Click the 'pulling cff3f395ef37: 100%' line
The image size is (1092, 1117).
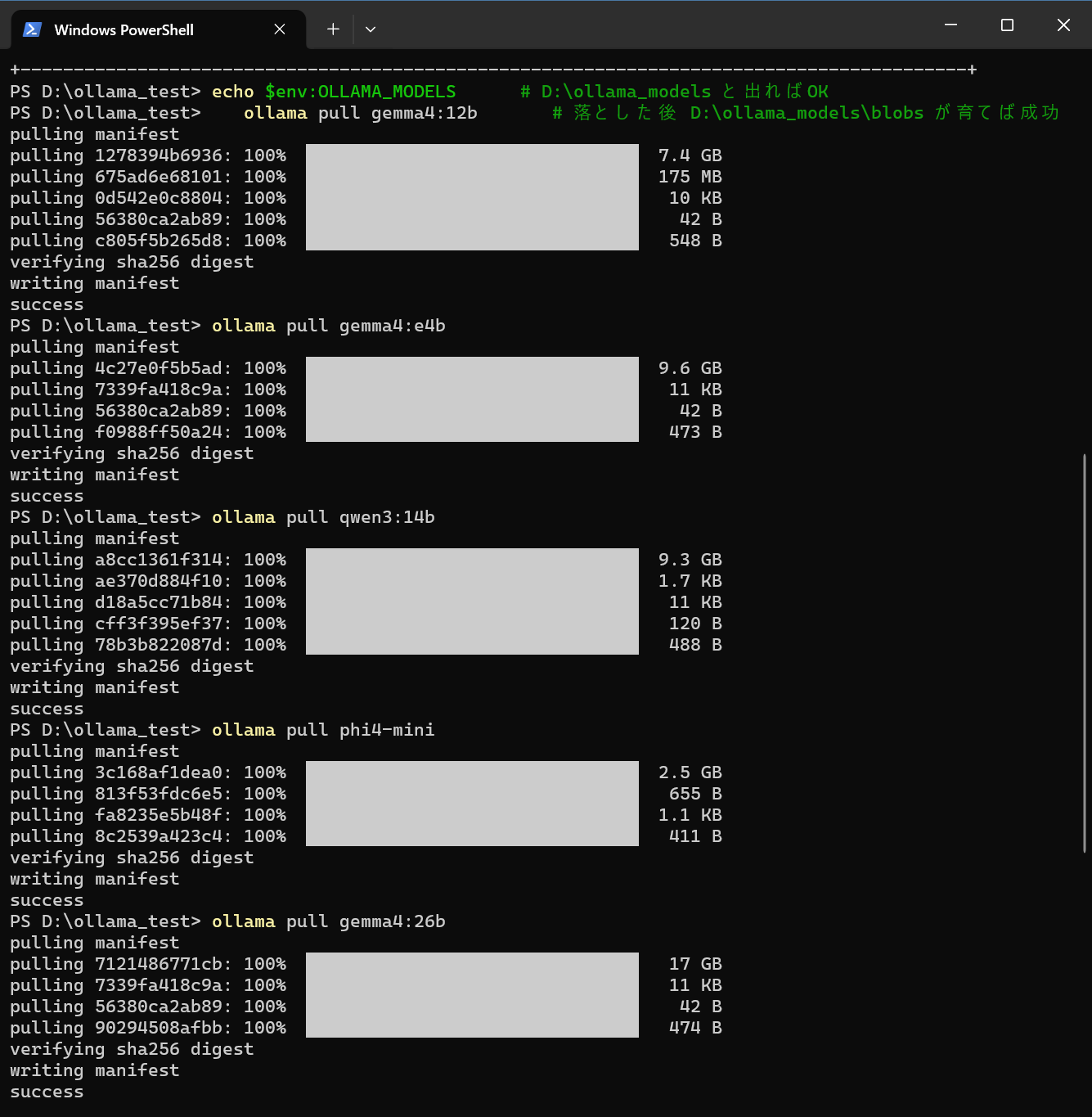tap(148, 624)
